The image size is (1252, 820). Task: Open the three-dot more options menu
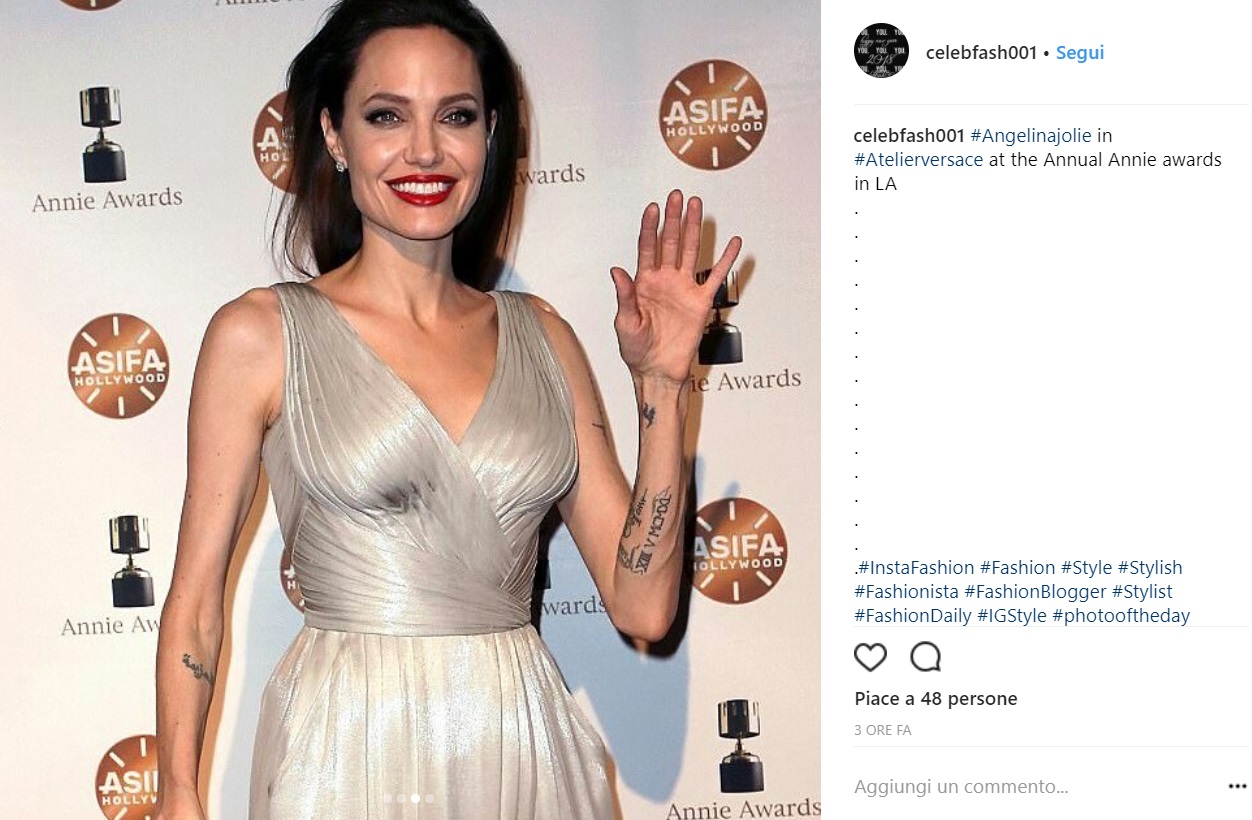[1237, 787]
